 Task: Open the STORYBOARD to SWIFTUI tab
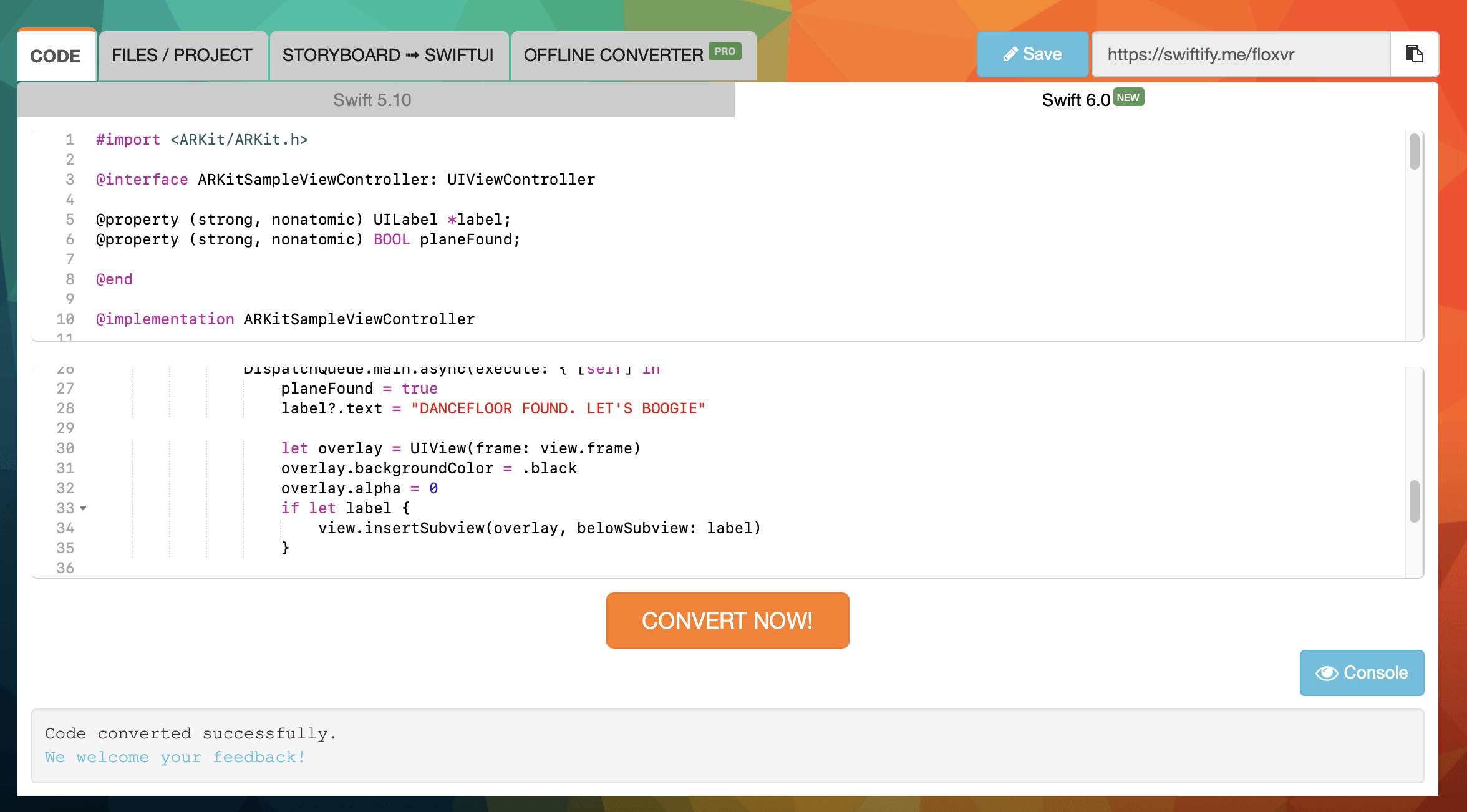click(388, 55)
